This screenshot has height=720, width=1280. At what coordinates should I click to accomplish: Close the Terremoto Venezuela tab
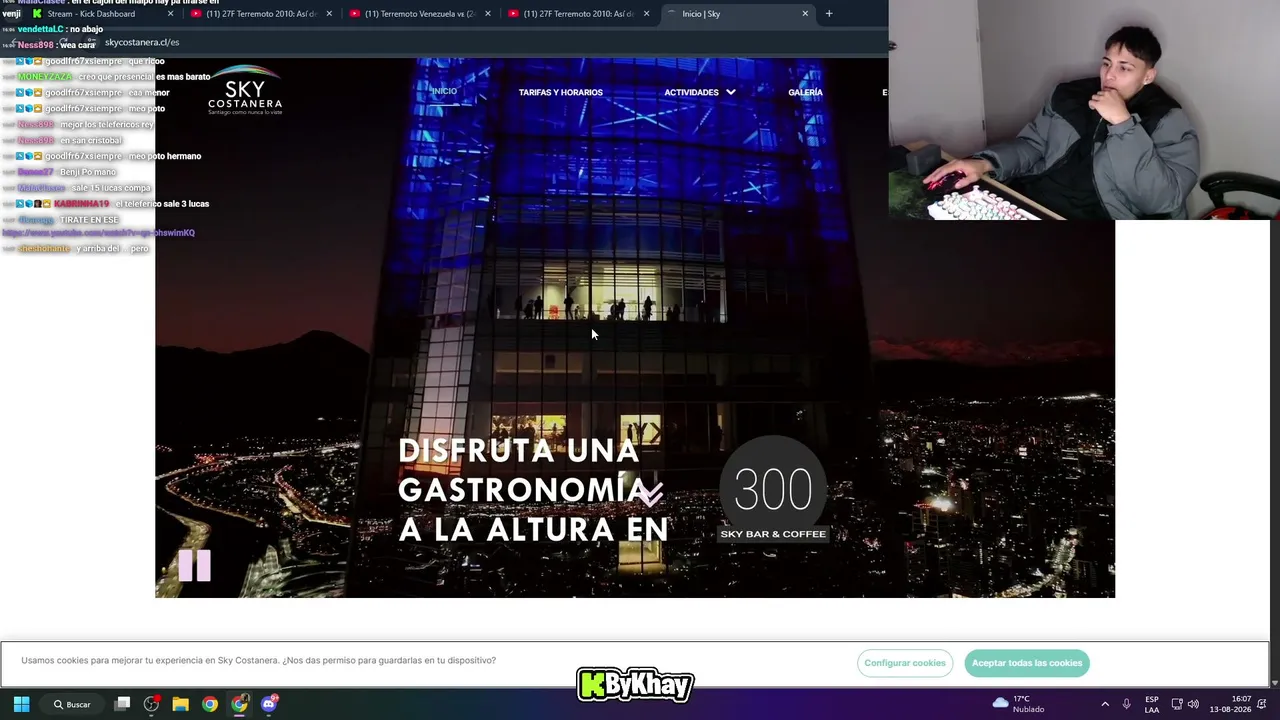(488, 14)
